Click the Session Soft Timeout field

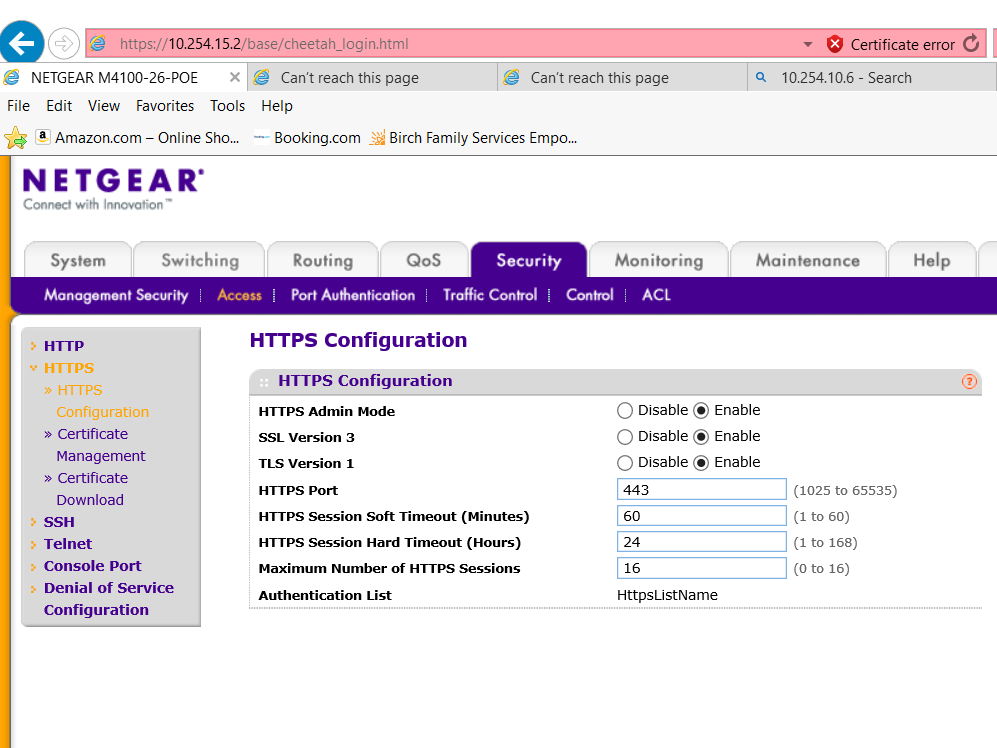[x=701, y=516]
